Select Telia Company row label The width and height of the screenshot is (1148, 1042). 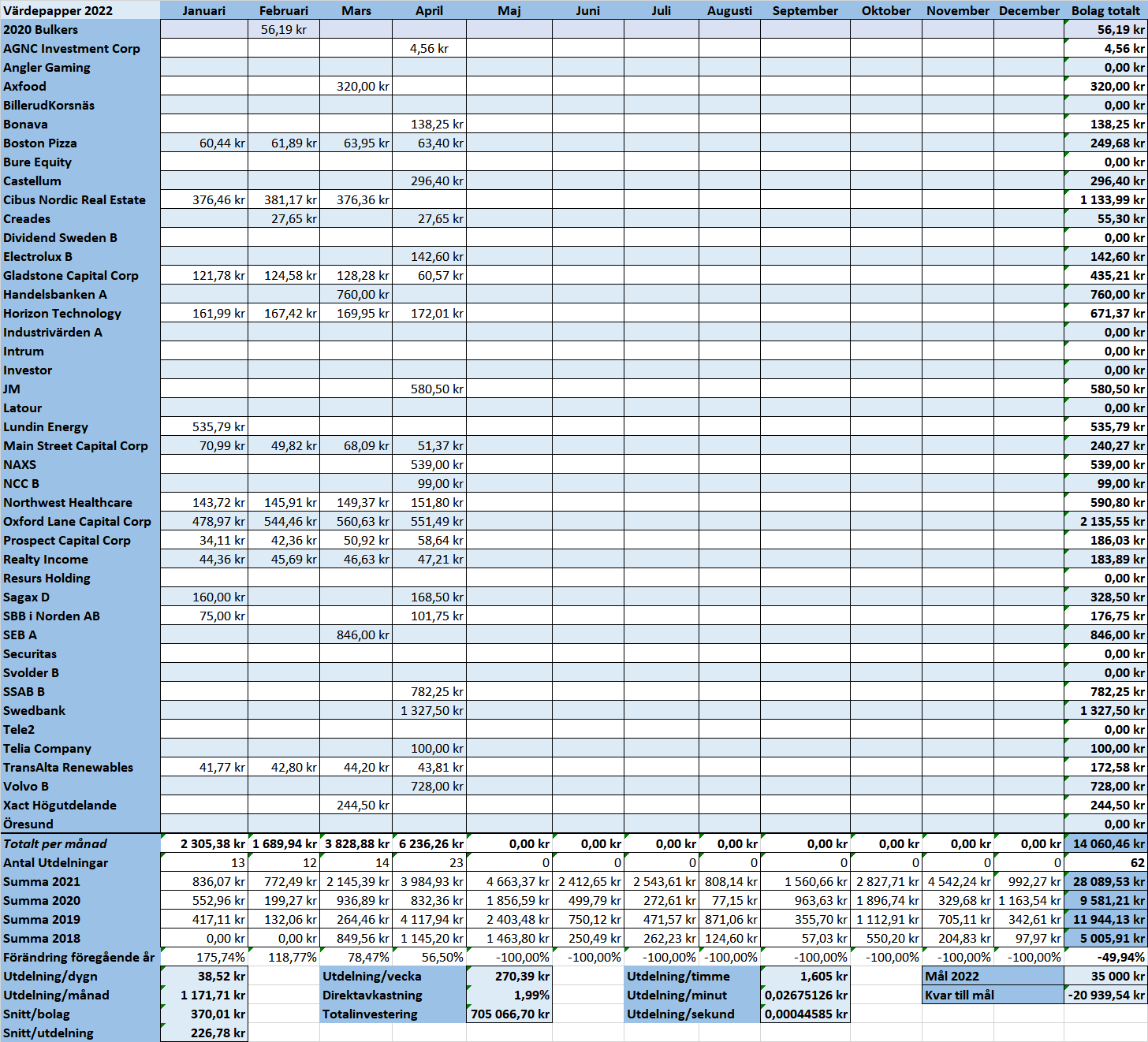[x=80, y=748]
